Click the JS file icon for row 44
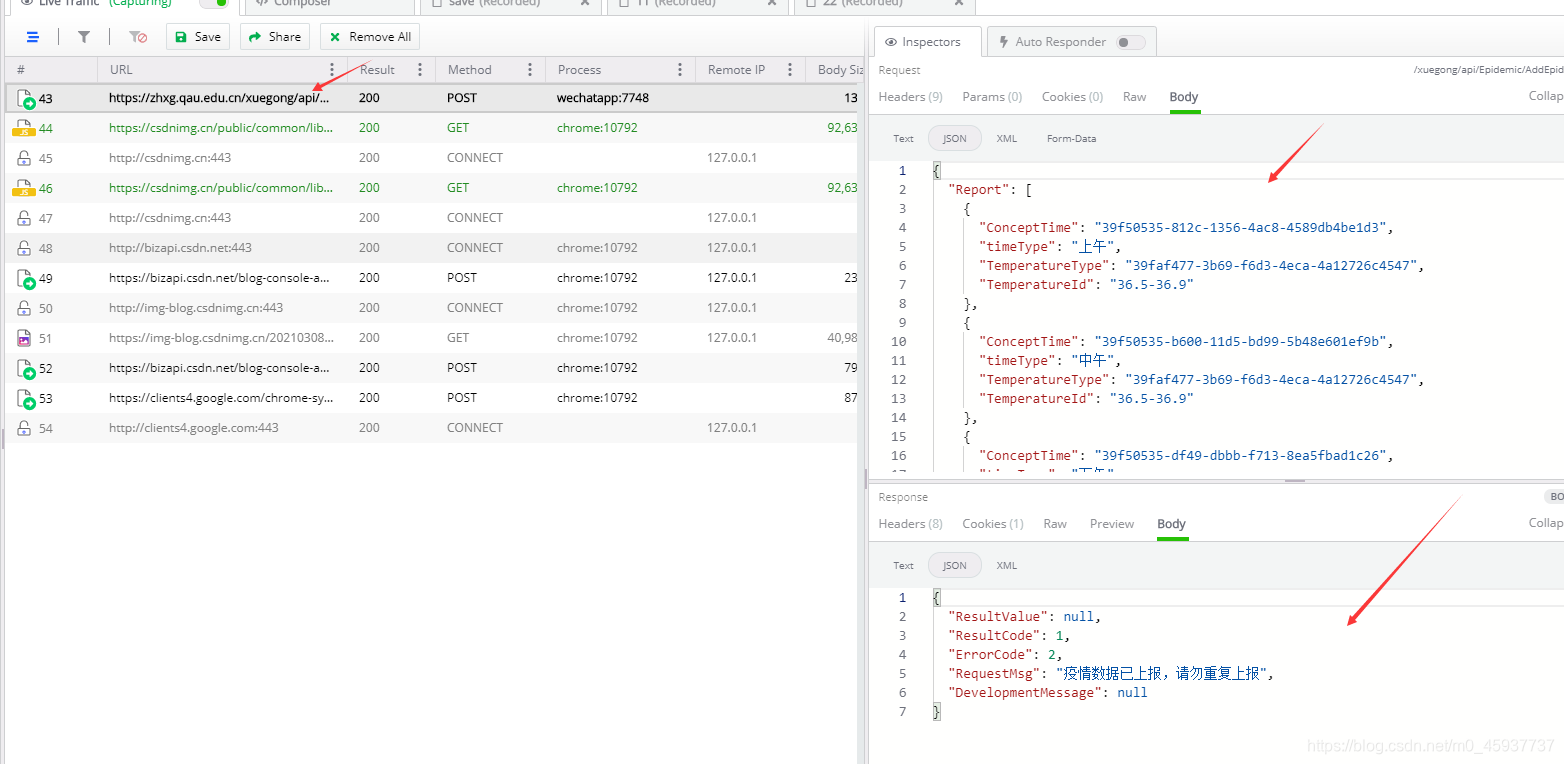The image size is (1564, 764). pyautogui.click(x=23, y=128)
